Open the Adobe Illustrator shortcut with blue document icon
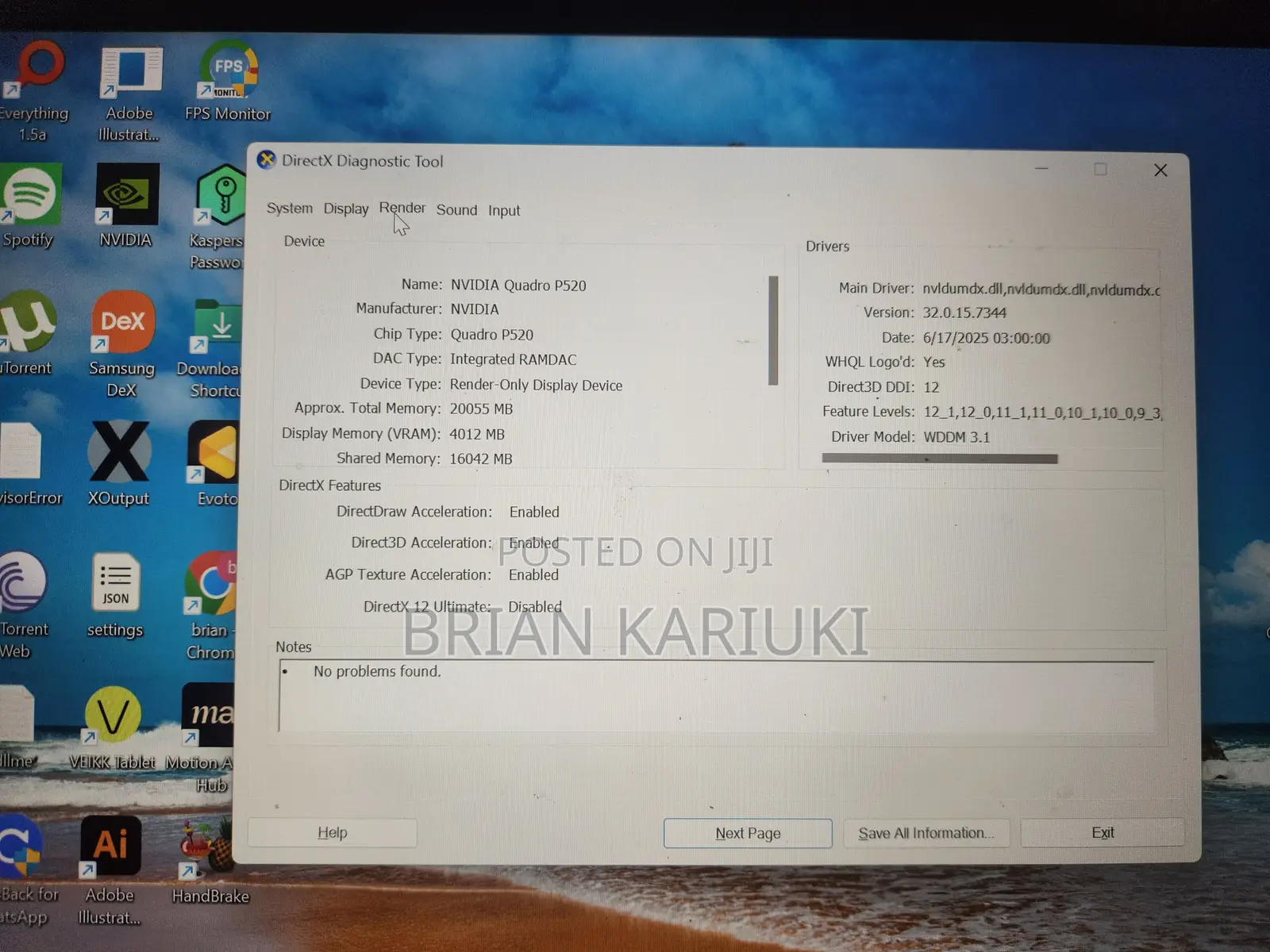The image size is (1270, 952). pyautogui.click(x=129, y=94)
